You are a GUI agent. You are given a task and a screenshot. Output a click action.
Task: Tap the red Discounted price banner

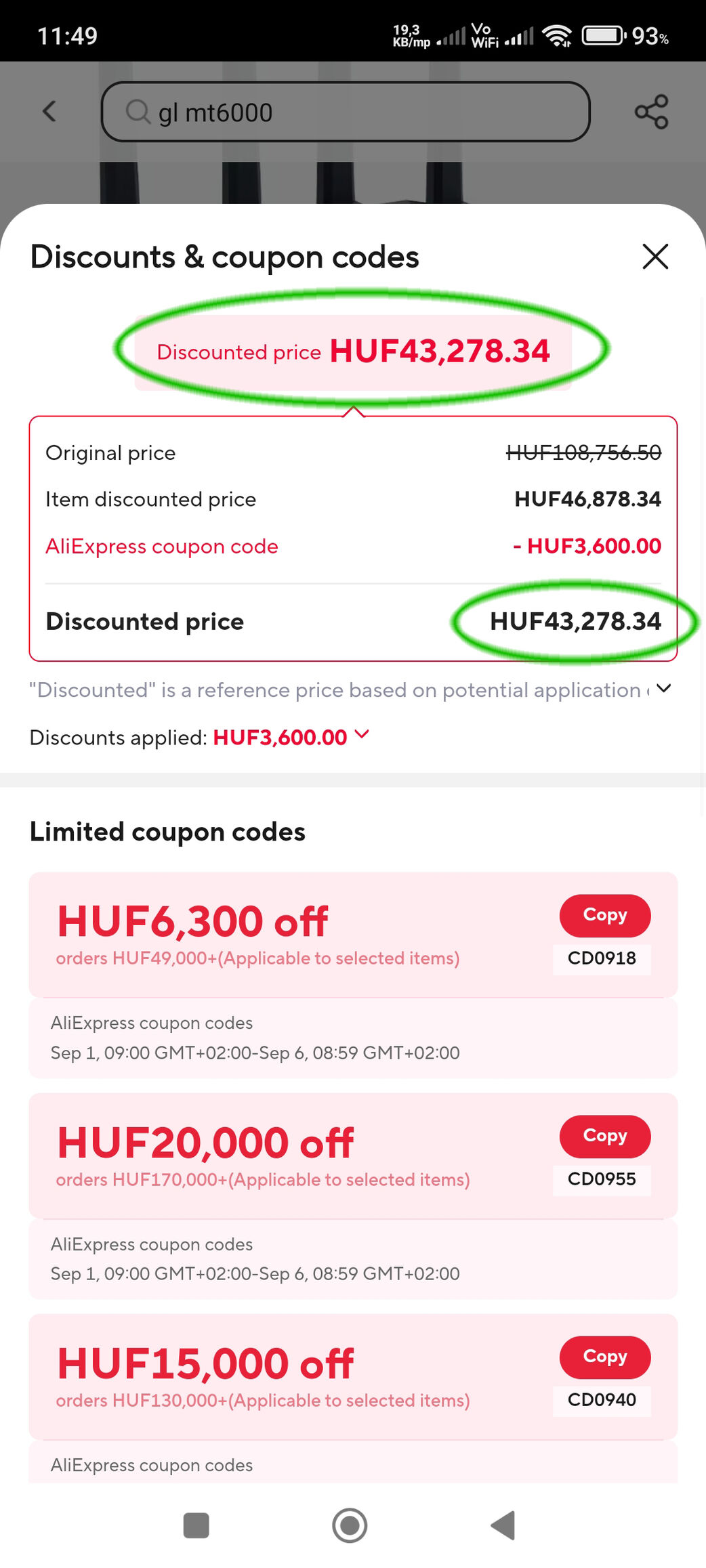pos(353,352)
